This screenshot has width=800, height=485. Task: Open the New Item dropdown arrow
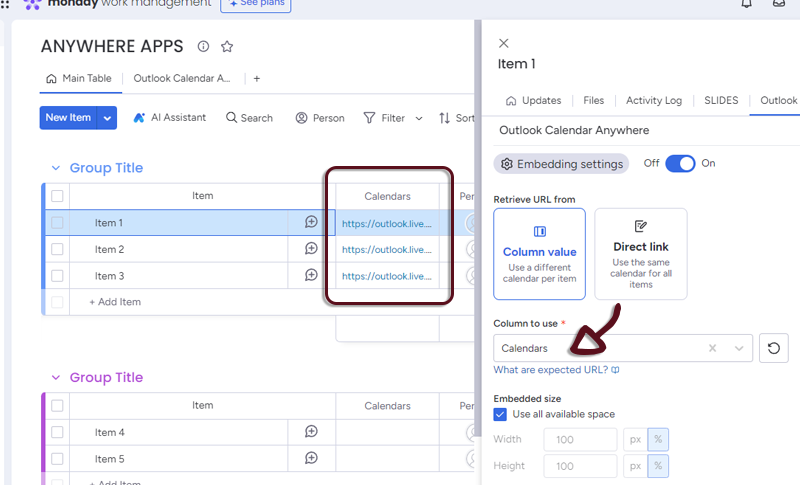click(107, 118)
